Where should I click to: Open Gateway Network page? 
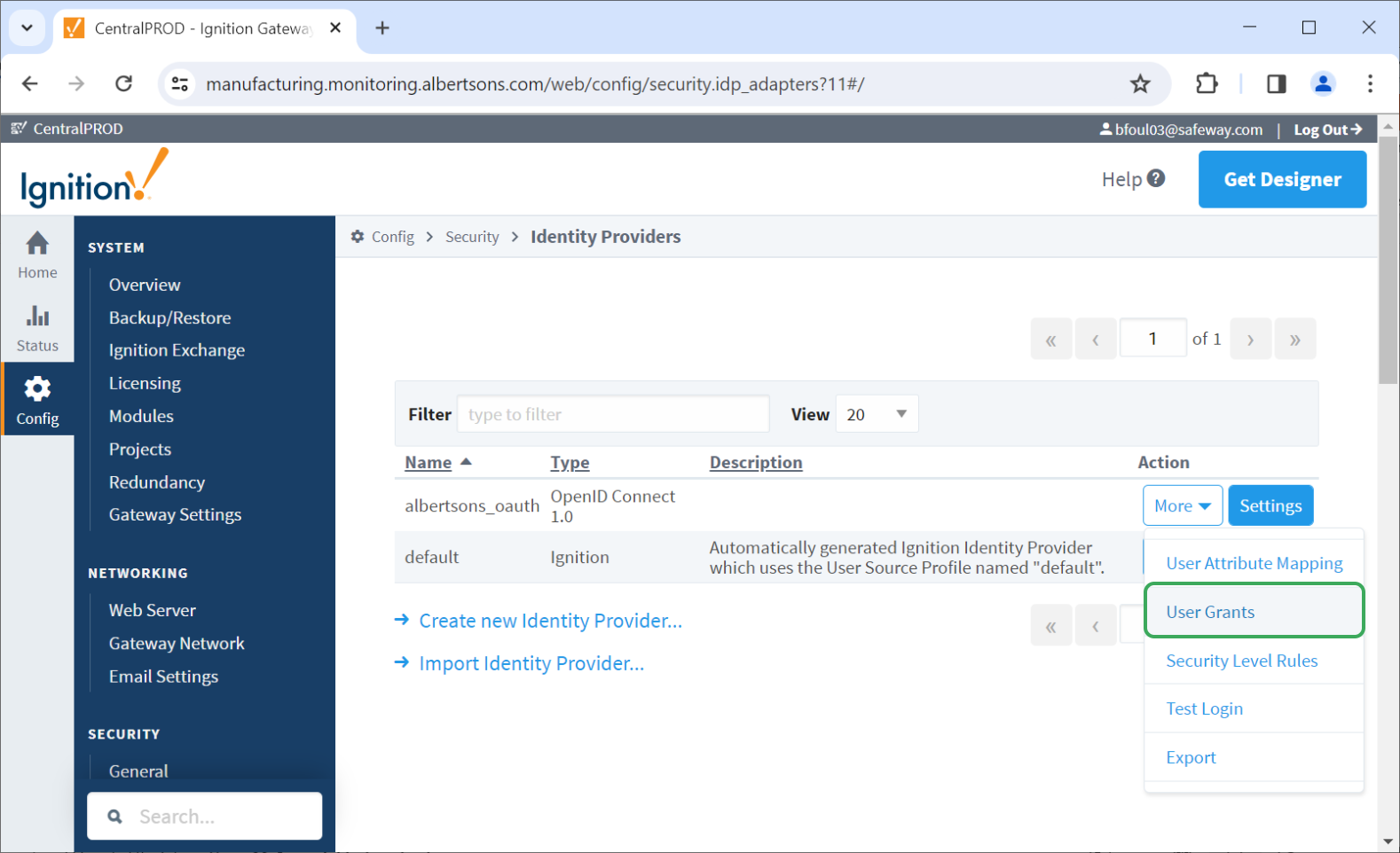click(x=177, y=643)
